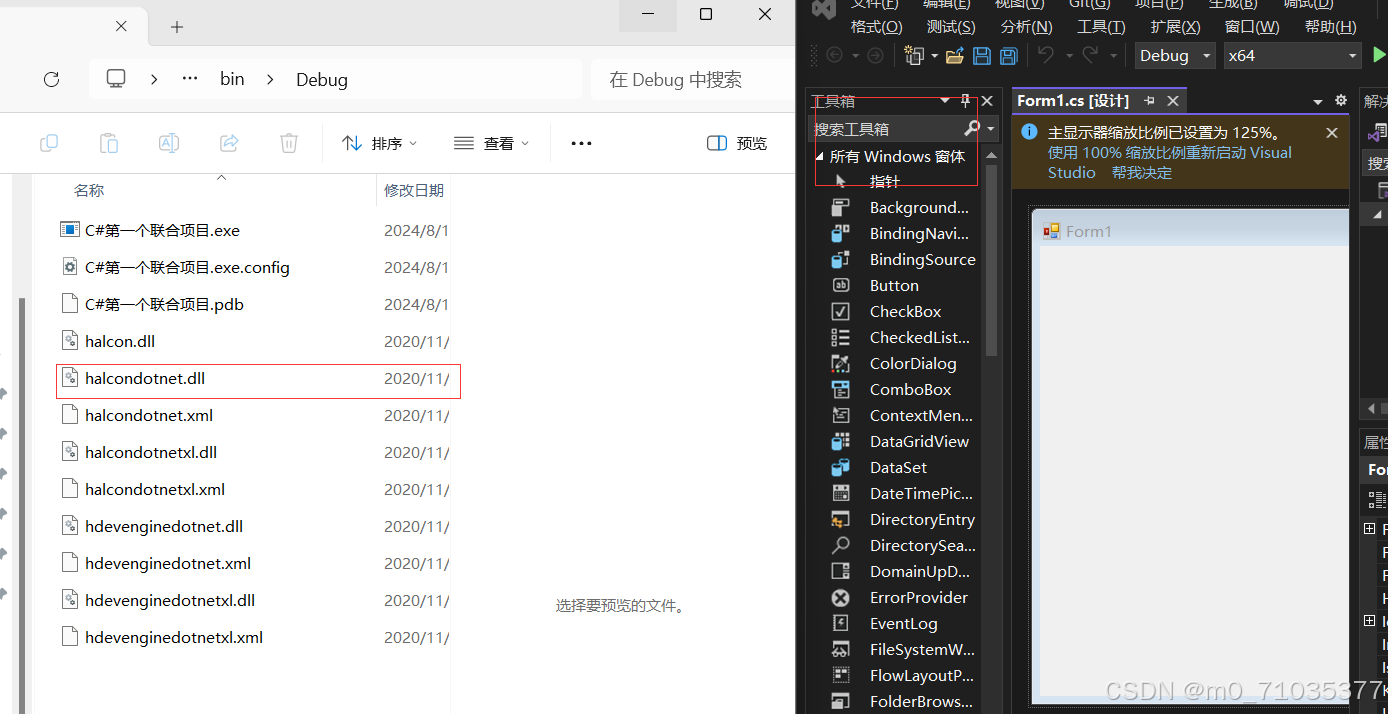Click the Paste icon in Explorer toolbar
The image size is (1388, 714).
(109, 143)
